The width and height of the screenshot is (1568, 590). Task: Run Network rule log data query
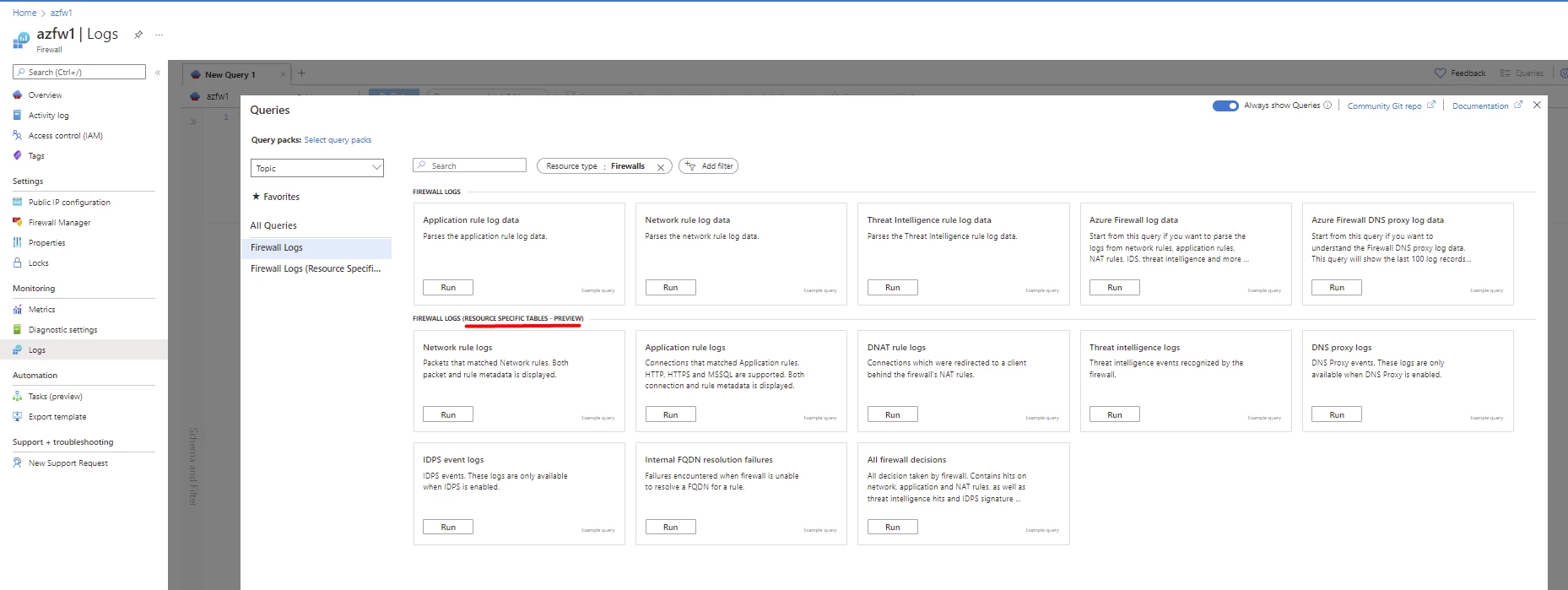670,288
